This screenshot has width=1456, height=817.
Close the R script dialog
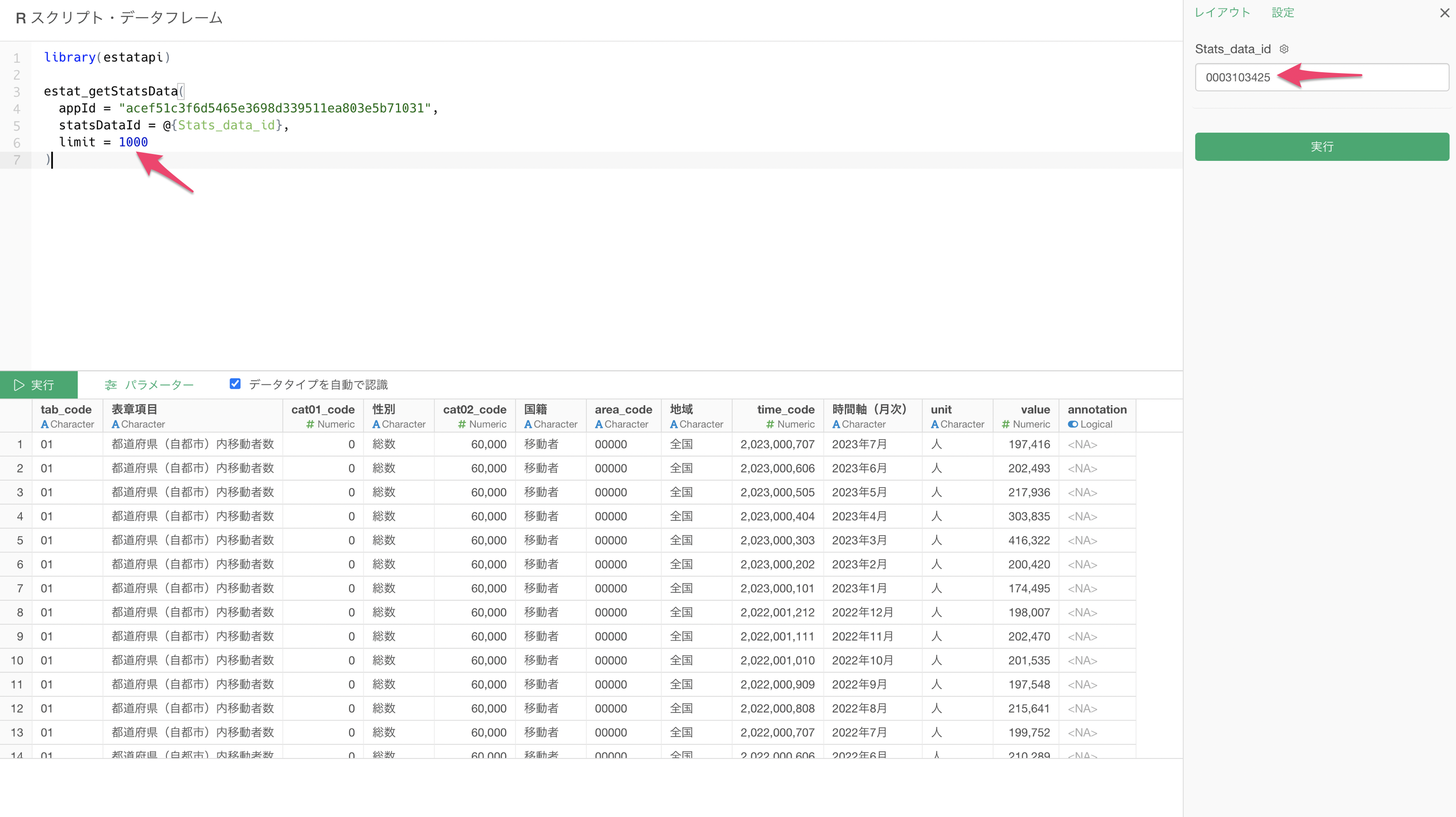pyautogui.click(x=1444, y=12)
